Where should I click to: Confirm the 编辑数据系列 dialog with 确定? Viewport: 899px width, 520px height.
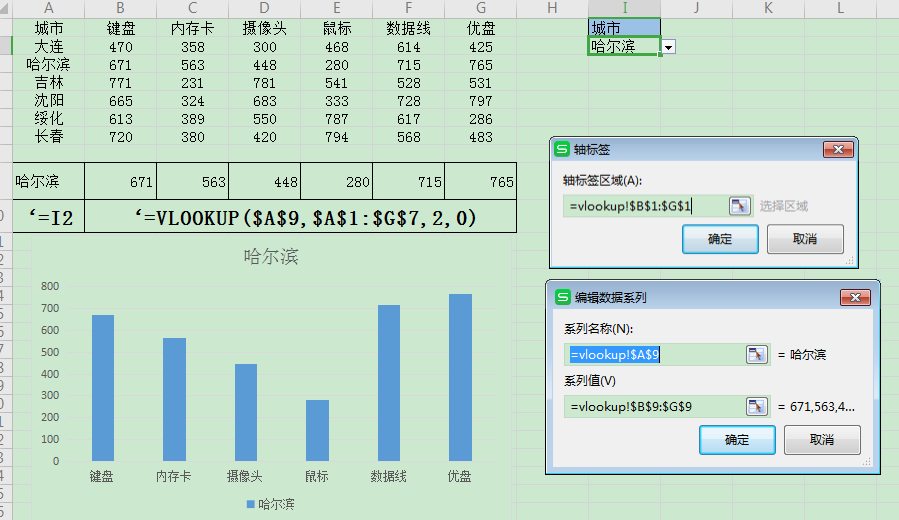pos(737,440)
